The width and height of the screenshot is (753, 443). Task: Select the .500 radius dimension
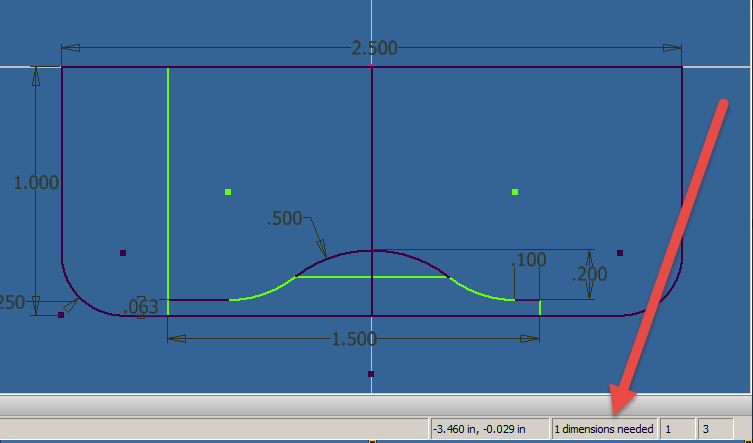tap(284, 219)
